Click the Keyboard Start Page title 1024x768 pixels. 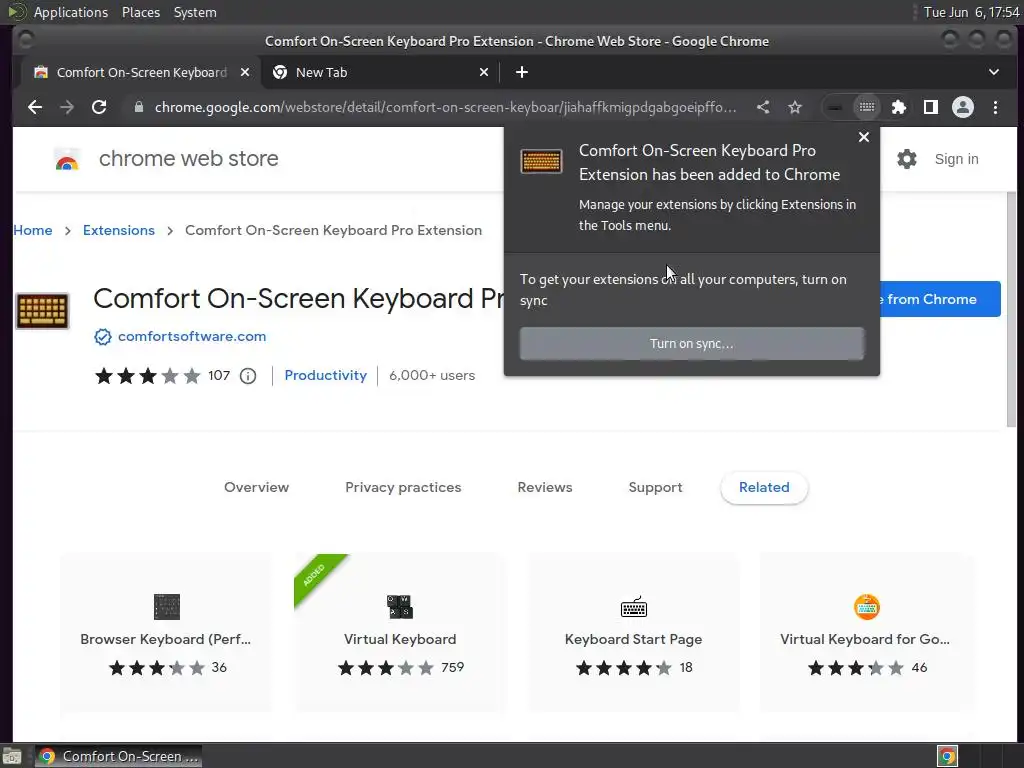click(633, 639)
